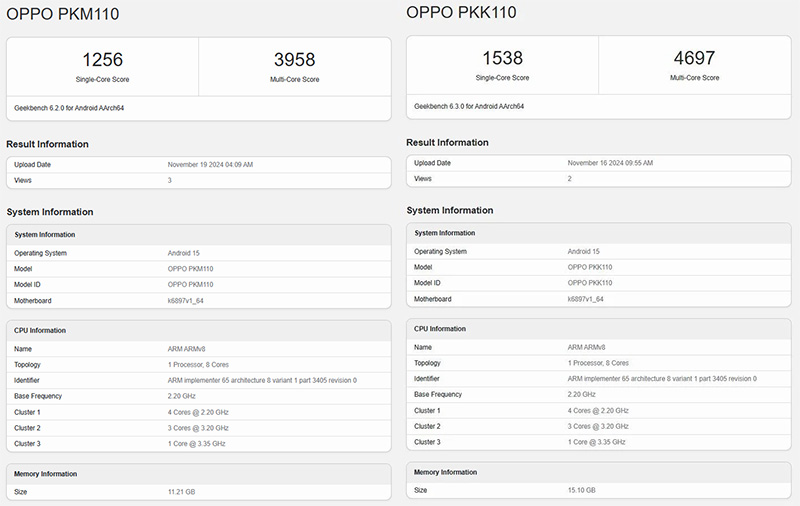Click the PKK110 Base Frequency value 2.20 GHz
The image size is (800, 506).
coord(581,395)
